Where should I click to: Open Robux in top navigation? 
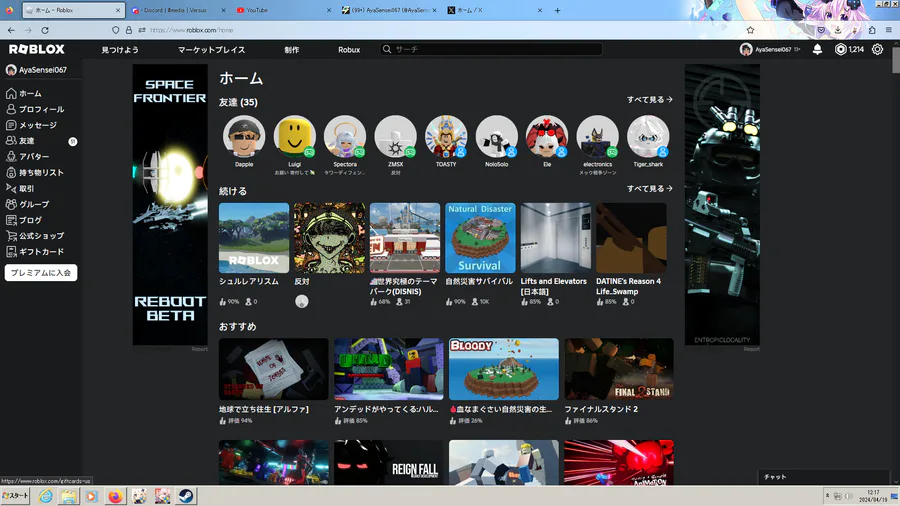tap(349, 50)
